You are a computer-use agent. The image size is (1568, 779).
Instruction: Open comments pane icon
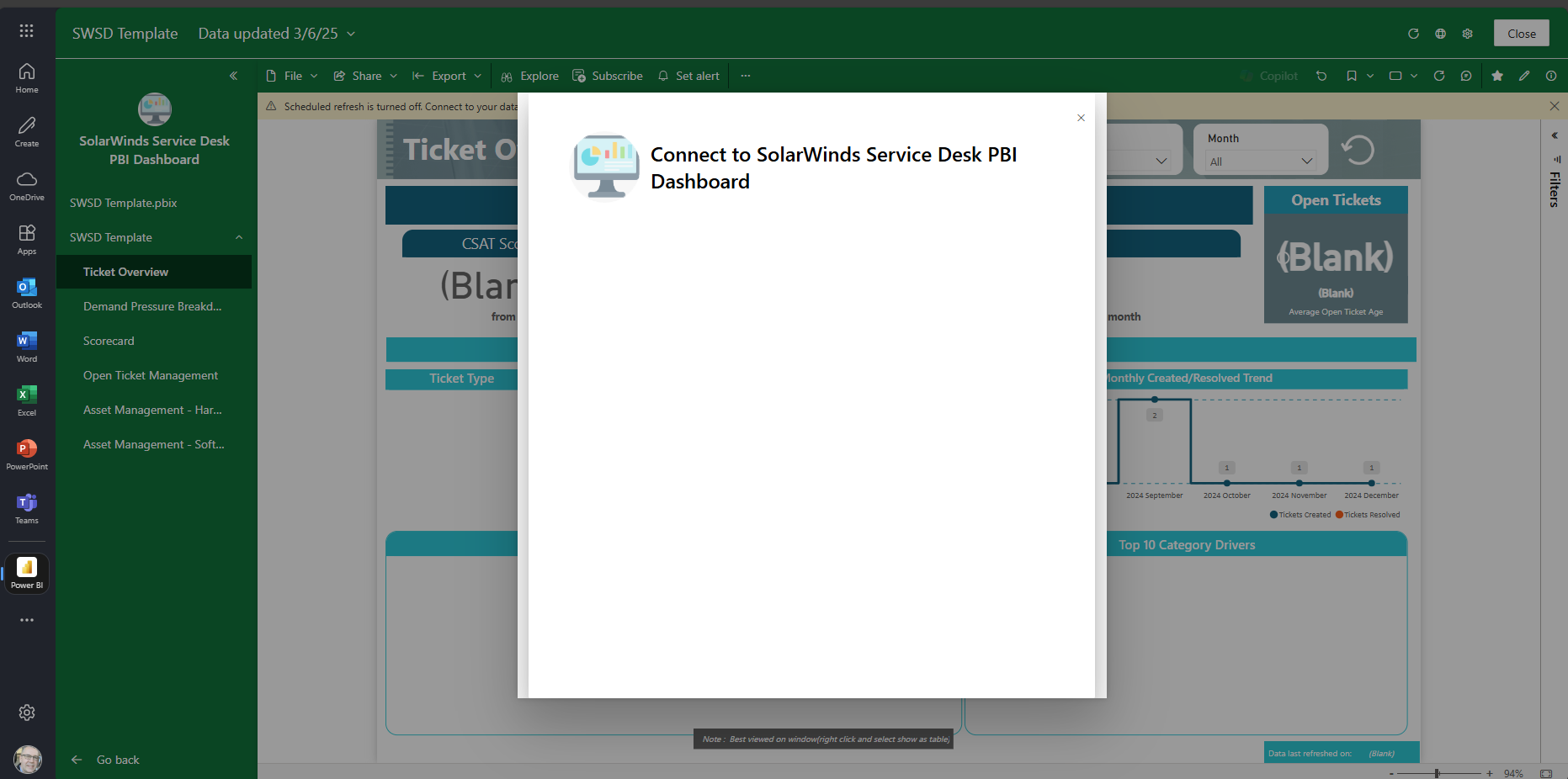point(1466,76)
